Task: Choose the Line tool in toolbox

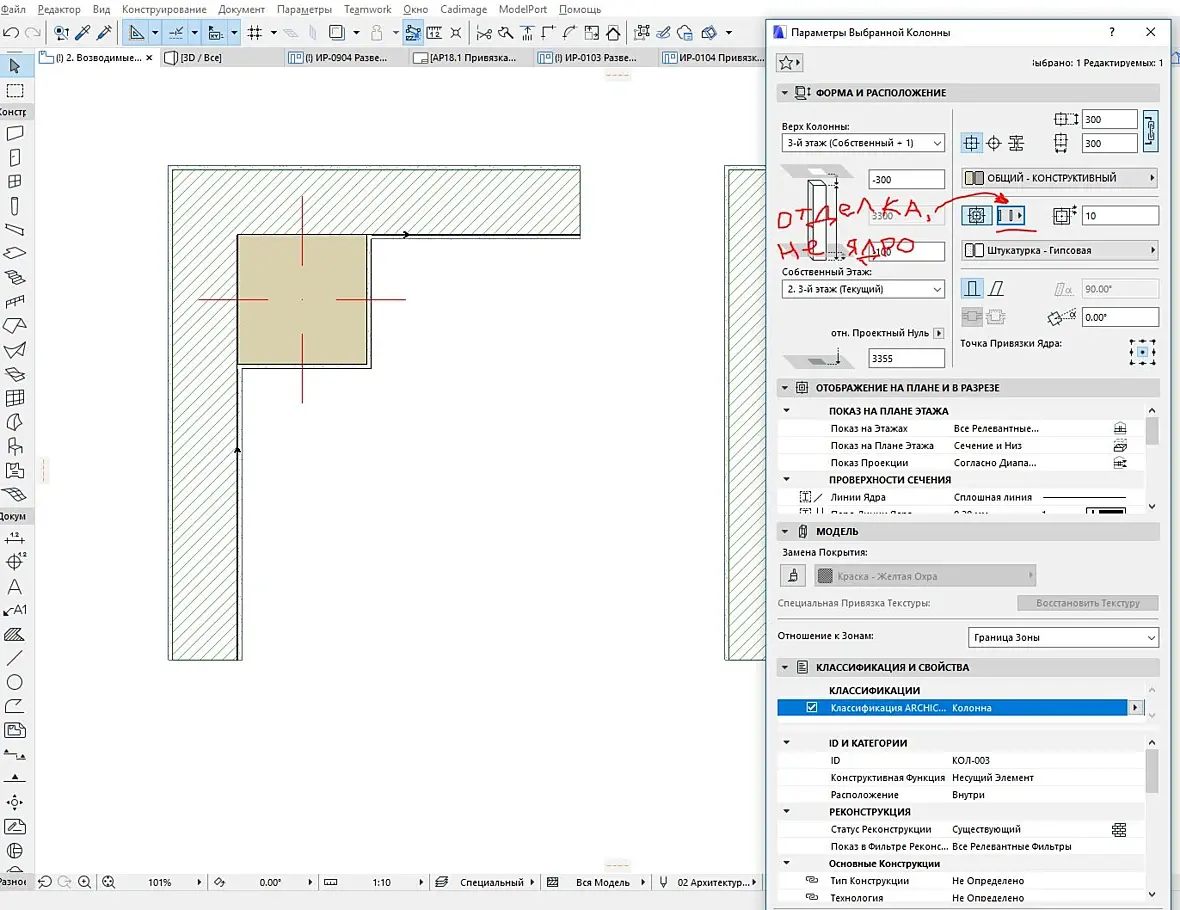Action: (x=15, y=659)
